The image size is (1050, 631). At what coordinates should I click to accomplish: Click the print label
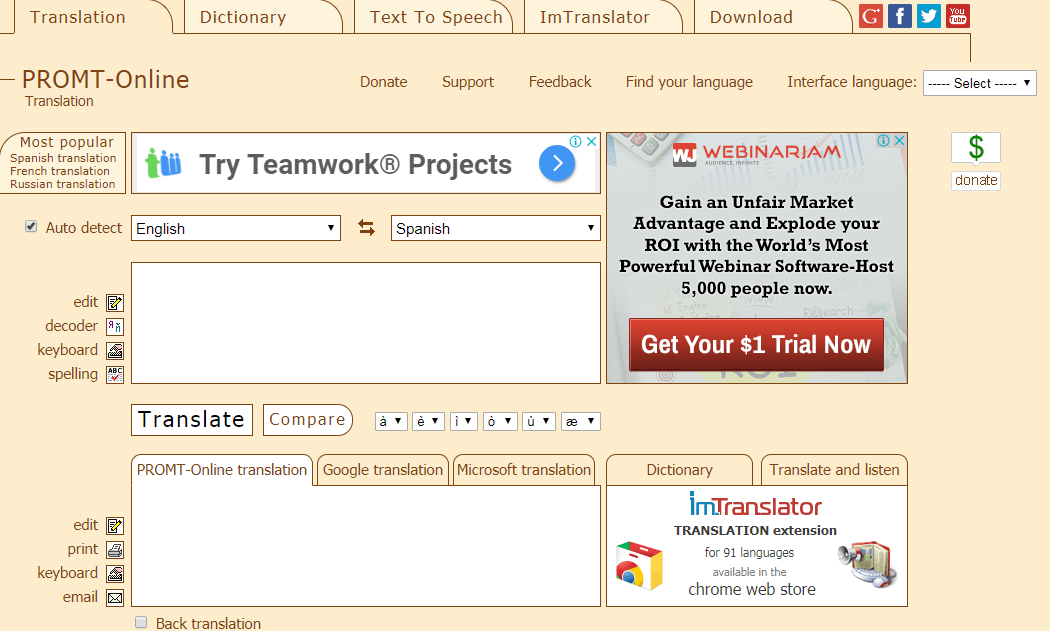click(x=82, y=549)
